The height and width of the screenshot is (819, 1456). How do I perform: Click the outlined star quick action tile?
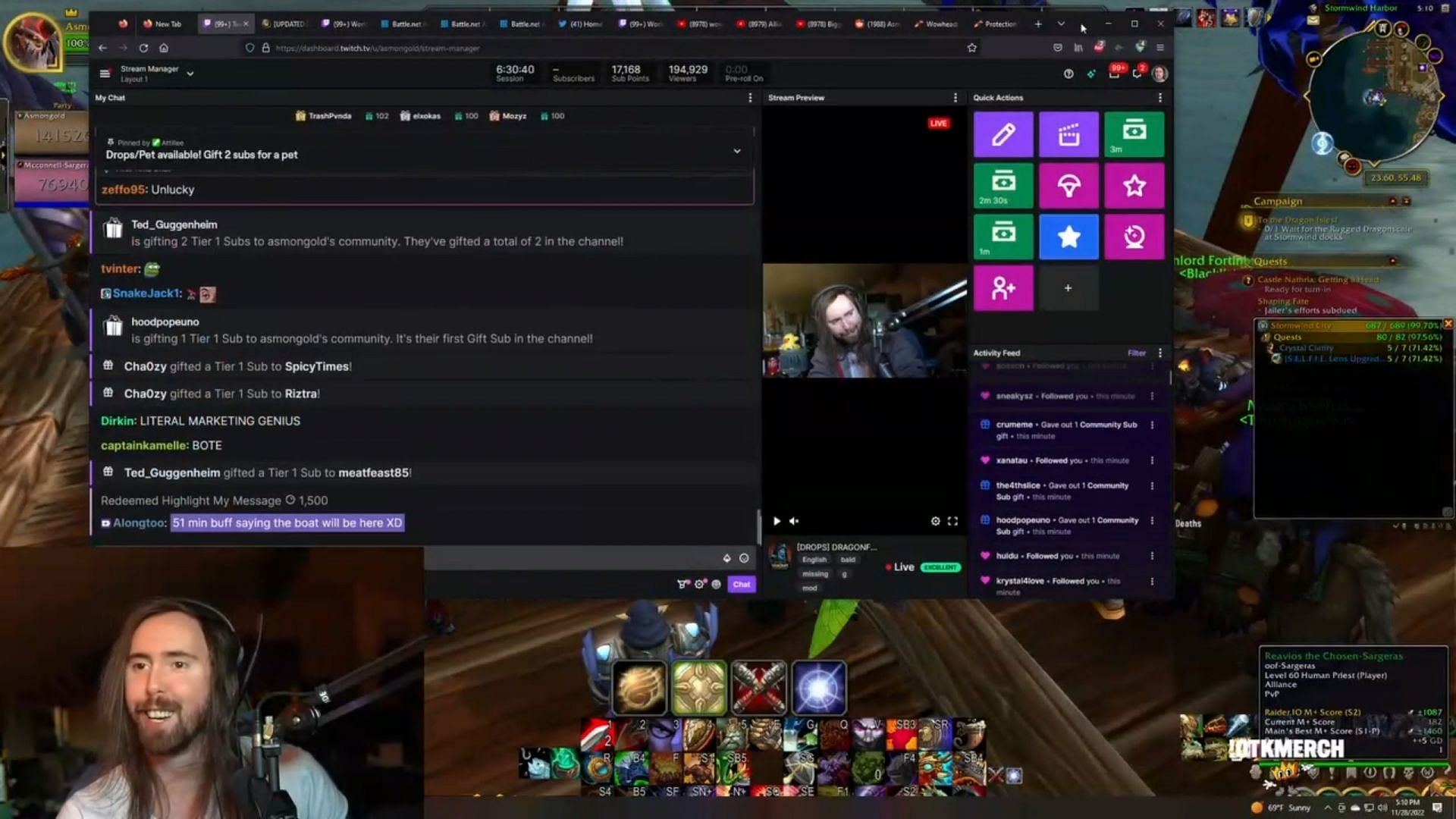[1134, 185]
